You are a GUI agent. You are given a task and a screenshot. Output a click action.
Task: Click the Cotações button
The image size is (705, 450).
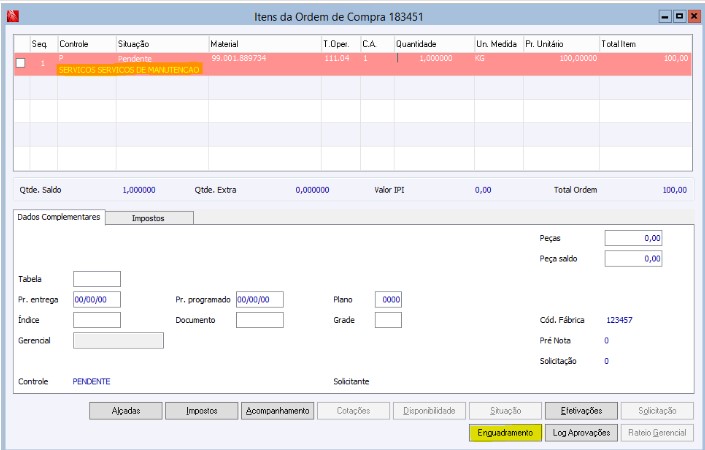click(353, 410)
